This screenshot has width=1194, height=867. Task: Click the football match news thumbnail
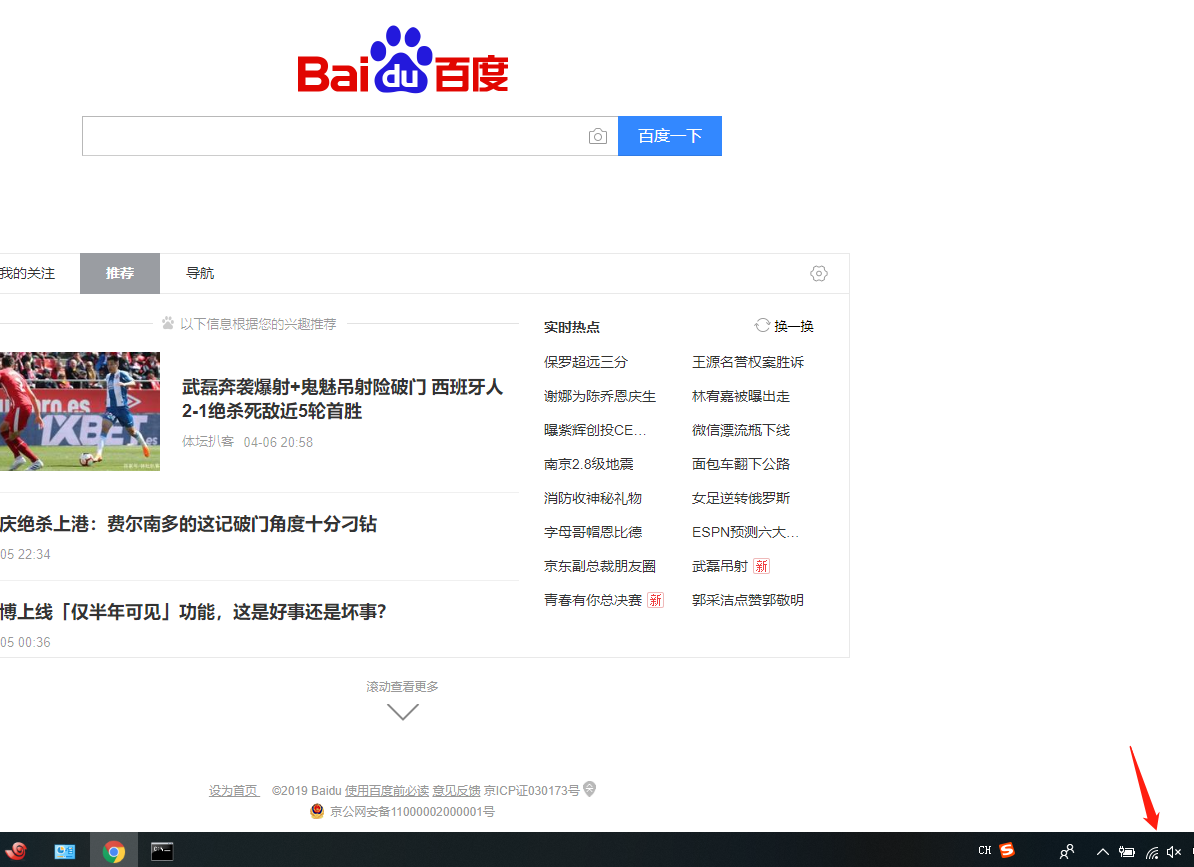pos(80,411)
